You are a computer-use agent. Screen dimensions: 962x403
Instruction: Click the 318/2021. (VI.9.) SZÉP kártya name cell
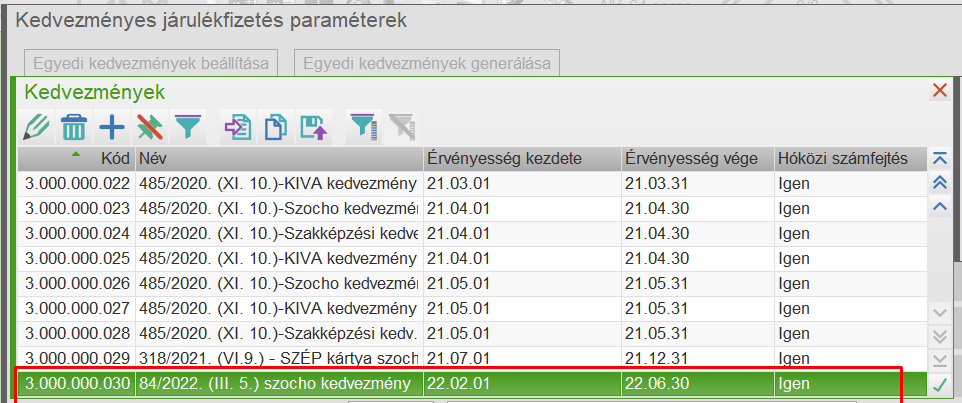279,358
